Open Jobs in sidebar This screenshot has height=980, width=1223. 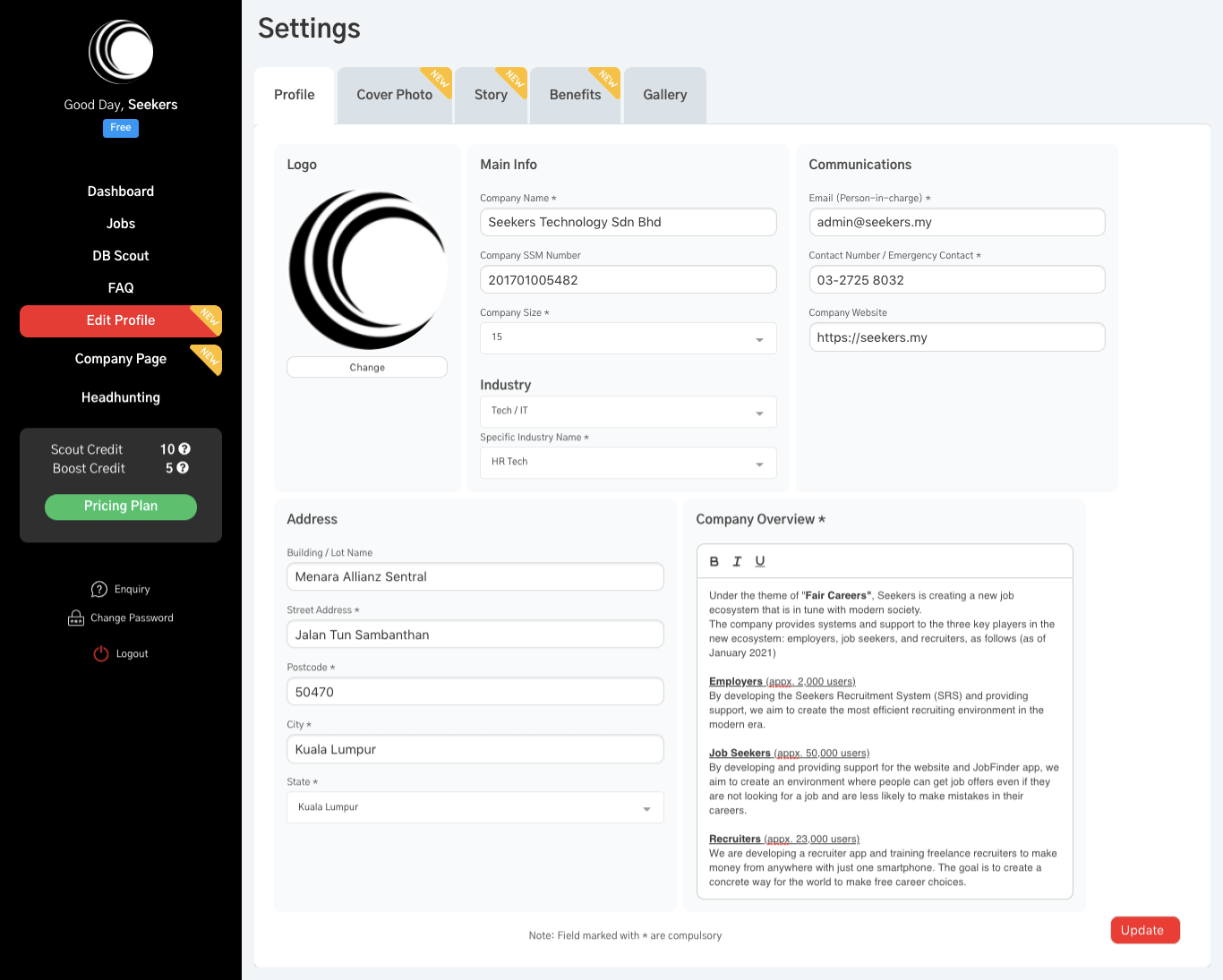click(x=121, y=224)
